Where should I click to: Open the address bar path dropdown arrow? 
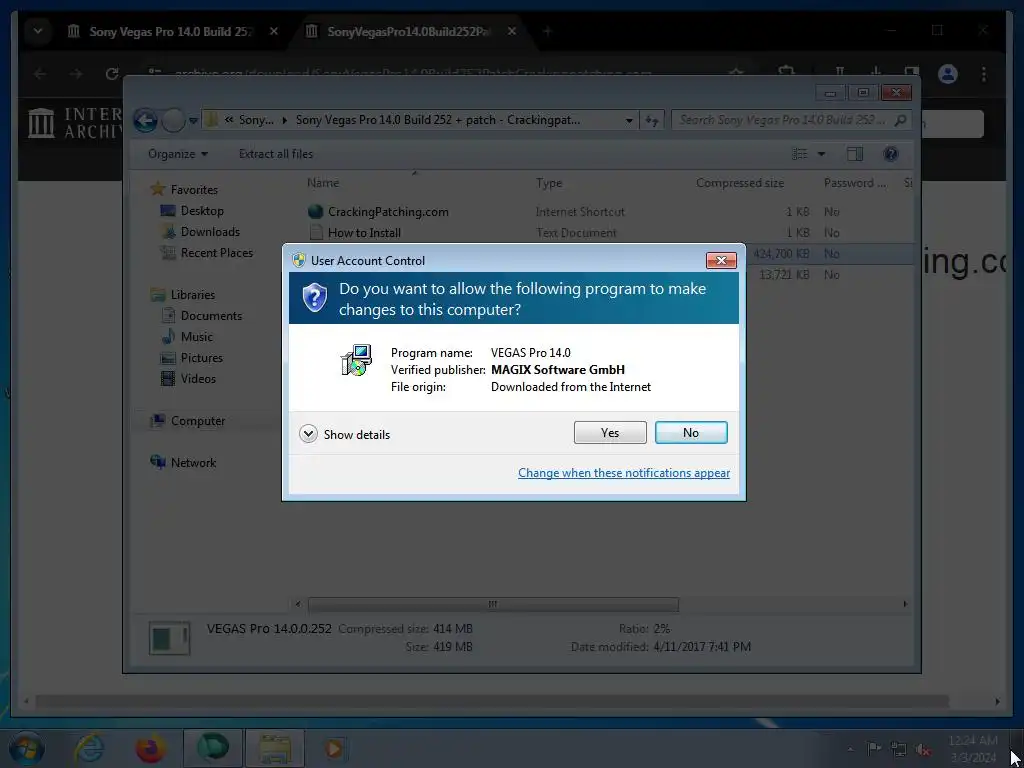[x=628, y=121]
